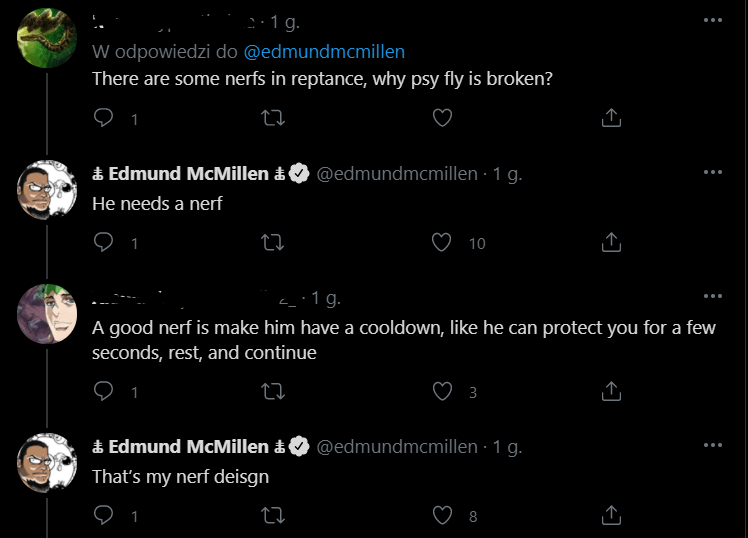Screen dimensions: 748x538
Task: Click Edmund McMillen's avatar on "That's my nerf deisgn"
Action: tap(47, 463)
